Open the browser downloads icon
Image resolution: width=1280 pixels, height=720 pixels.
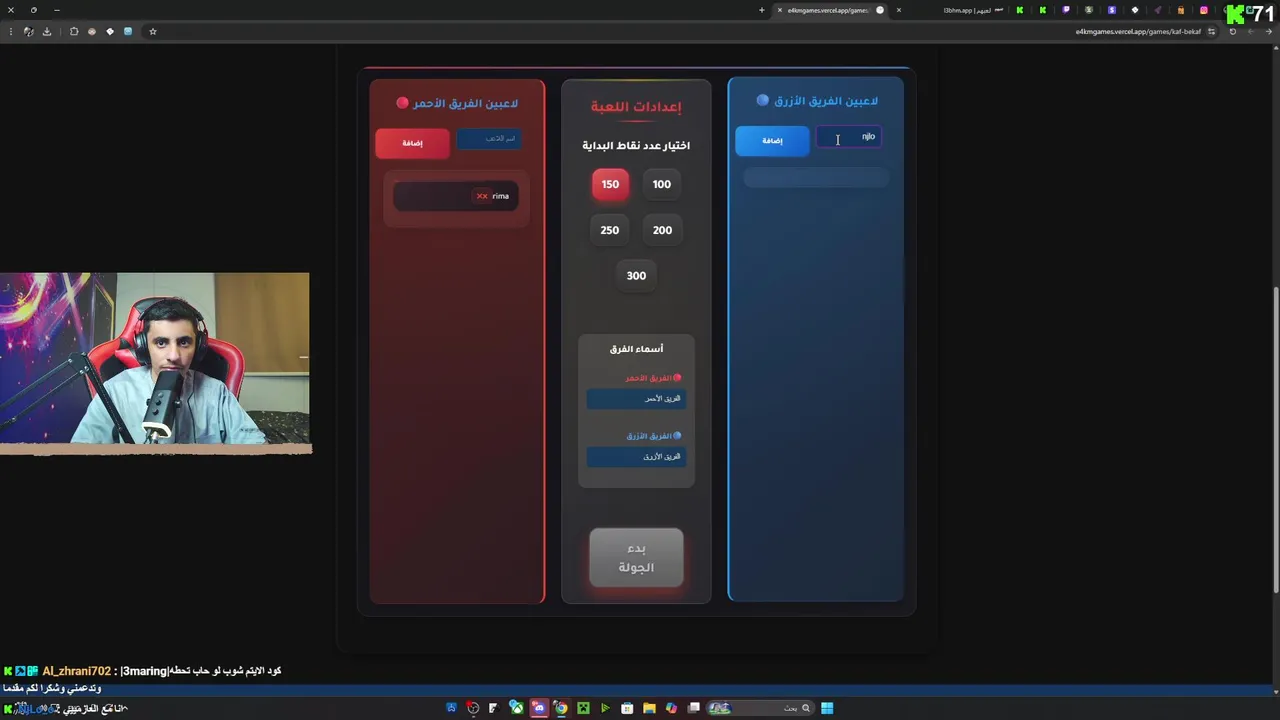[47, 32]
